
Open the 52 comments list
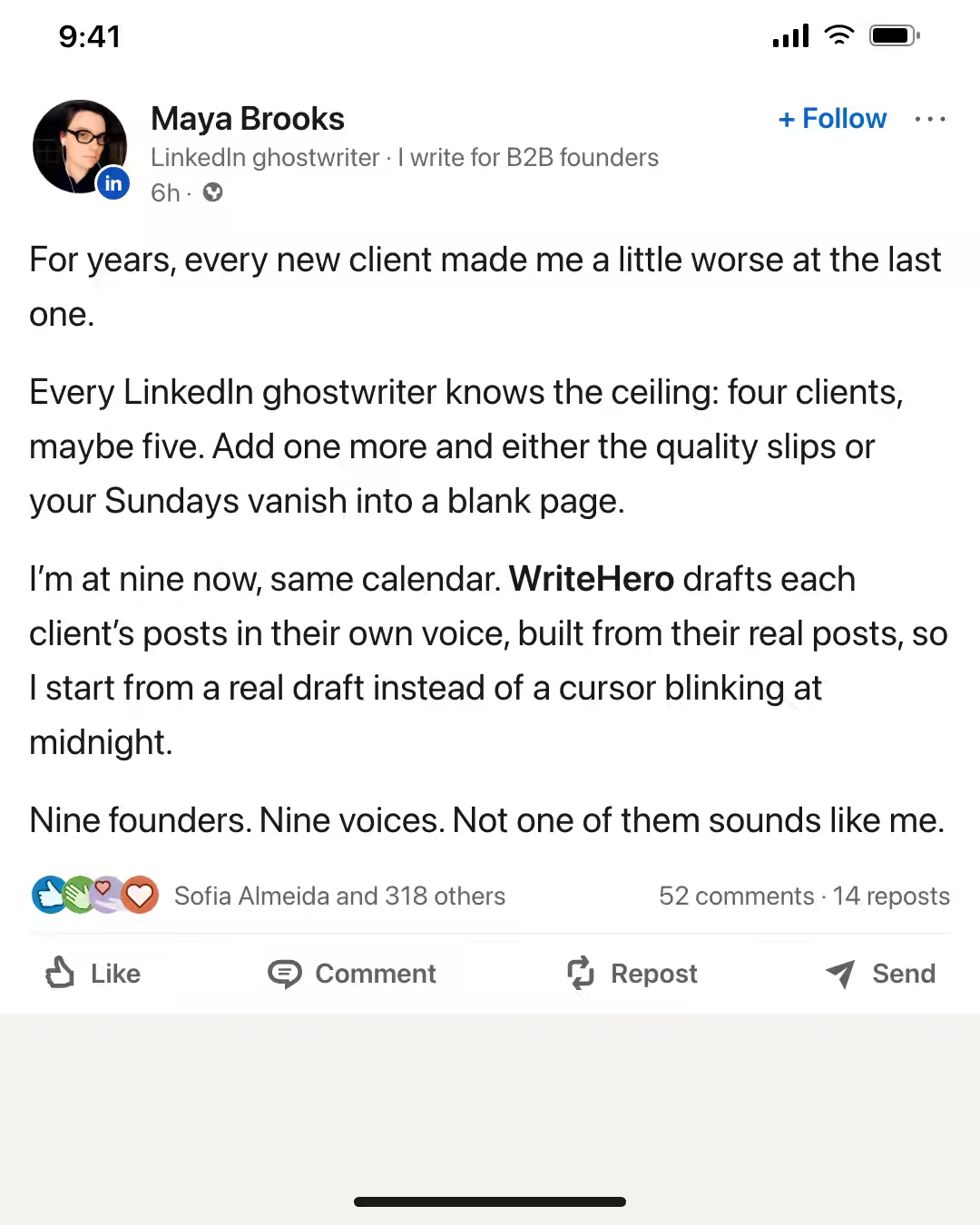pyautogui.click(x=737, y=896)
